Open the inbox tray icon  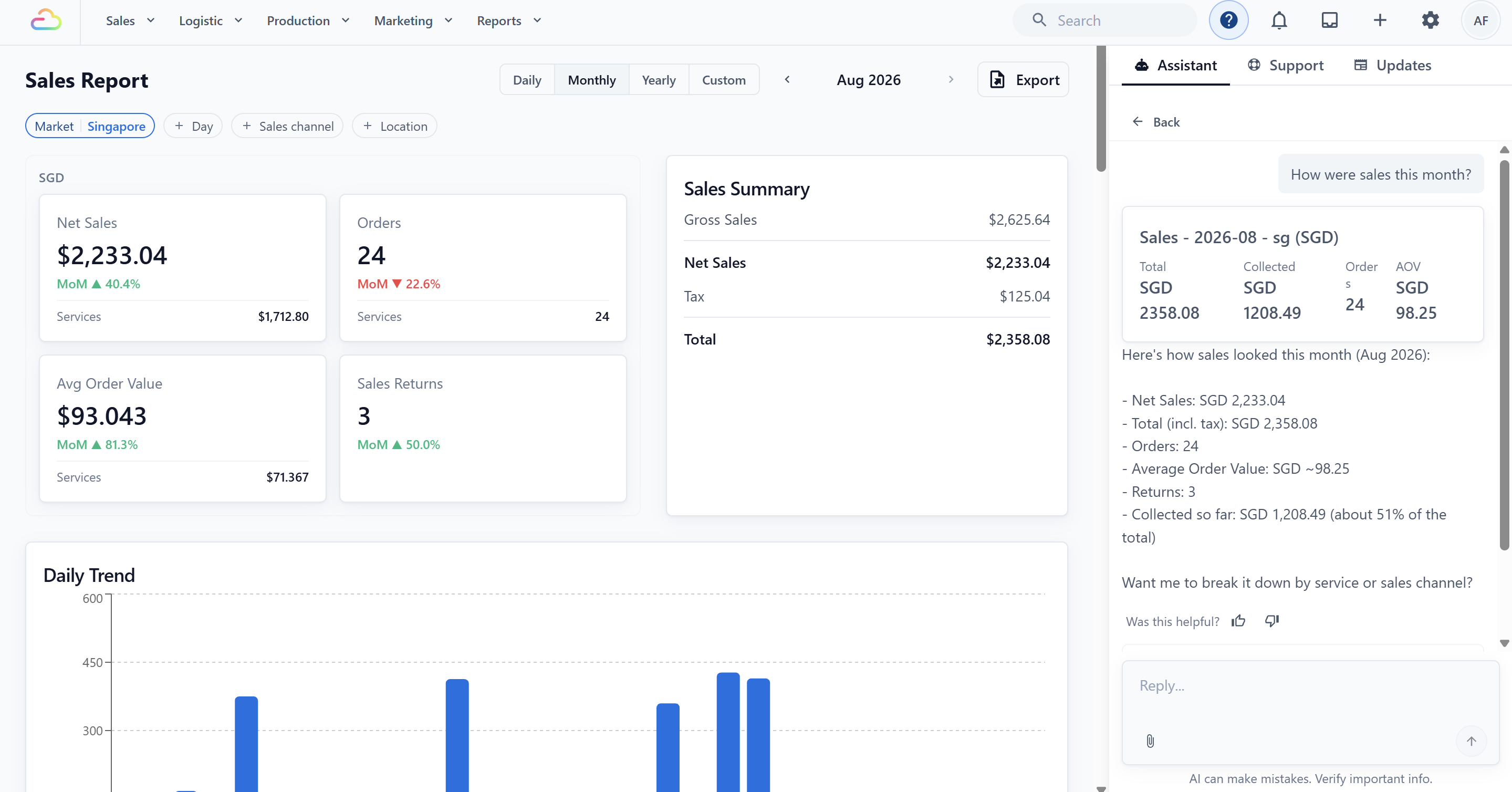click(x=1329, y=20)
